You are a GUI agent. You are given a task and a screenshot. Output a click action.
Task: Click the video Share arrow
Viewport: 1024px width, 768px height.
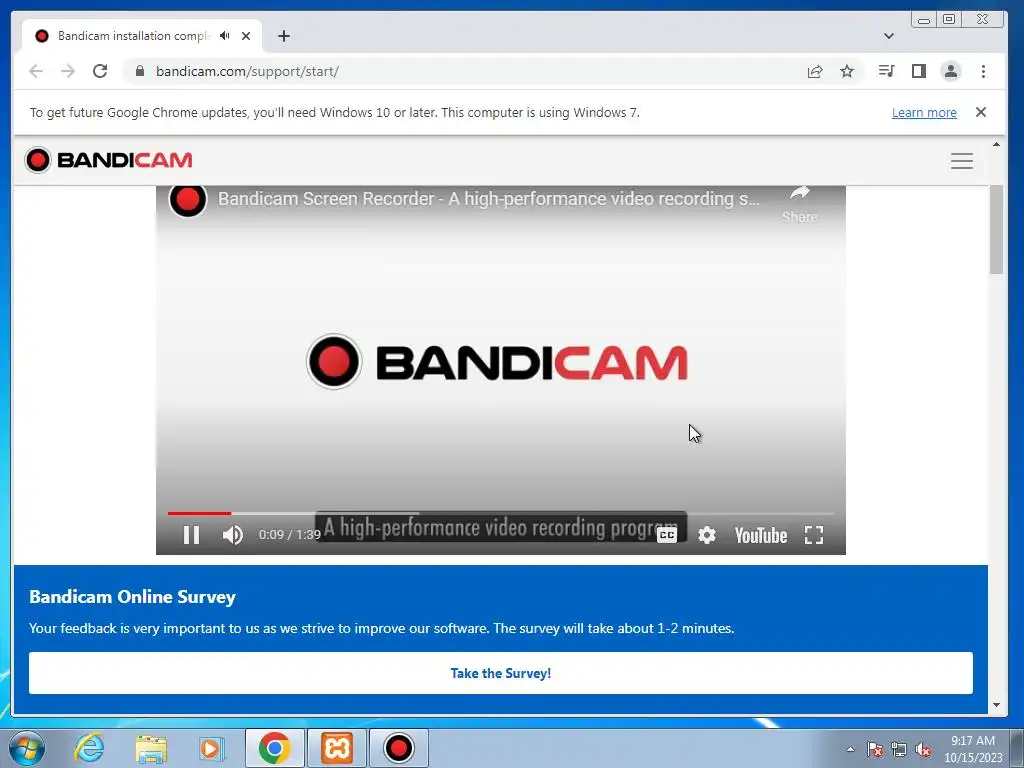coord(799,203)
